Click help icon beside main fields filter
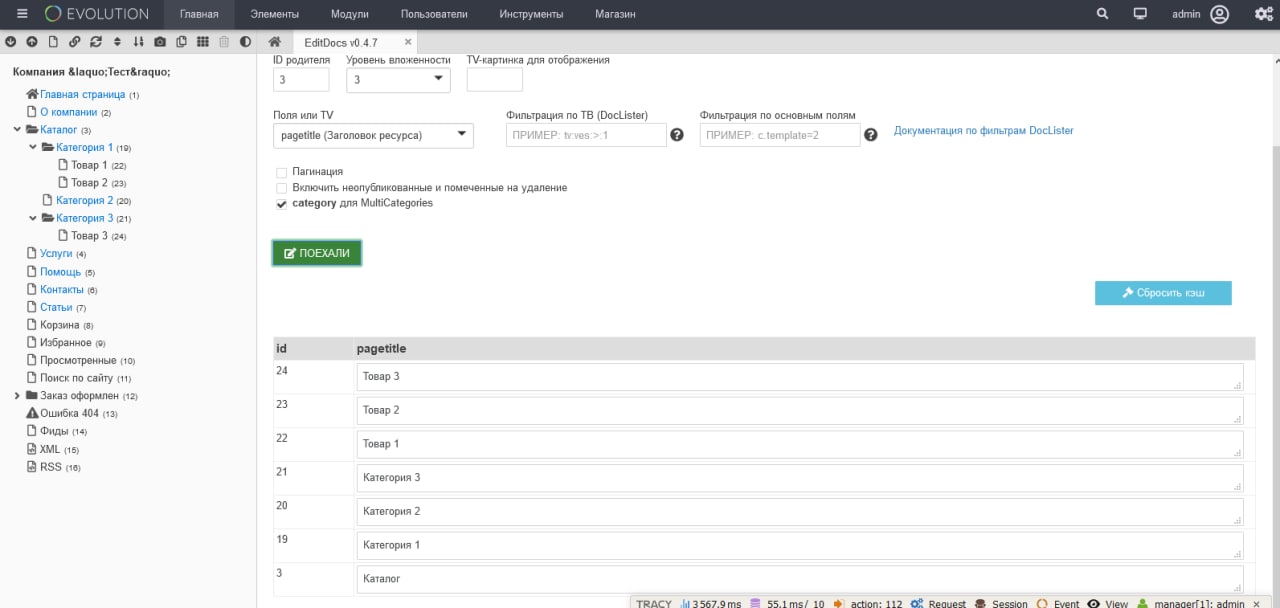 [871, 135]
